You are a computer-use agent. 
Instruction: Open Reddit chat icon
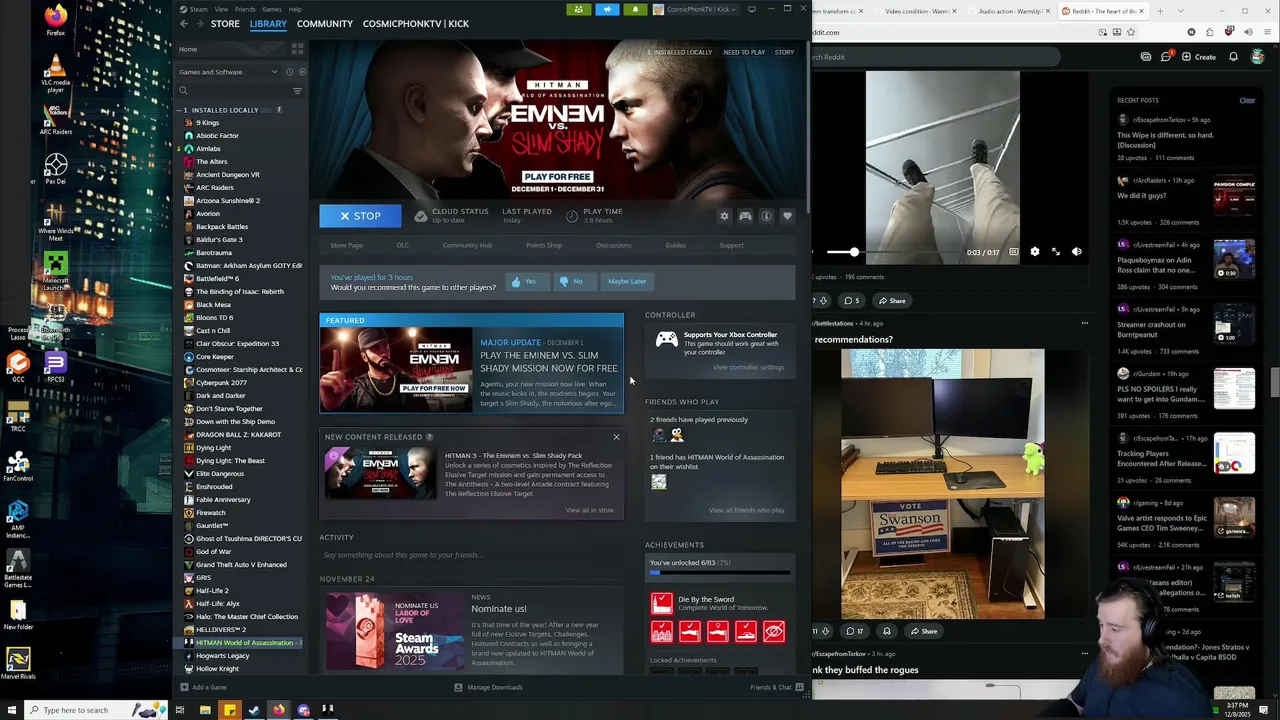point(1166,57)
